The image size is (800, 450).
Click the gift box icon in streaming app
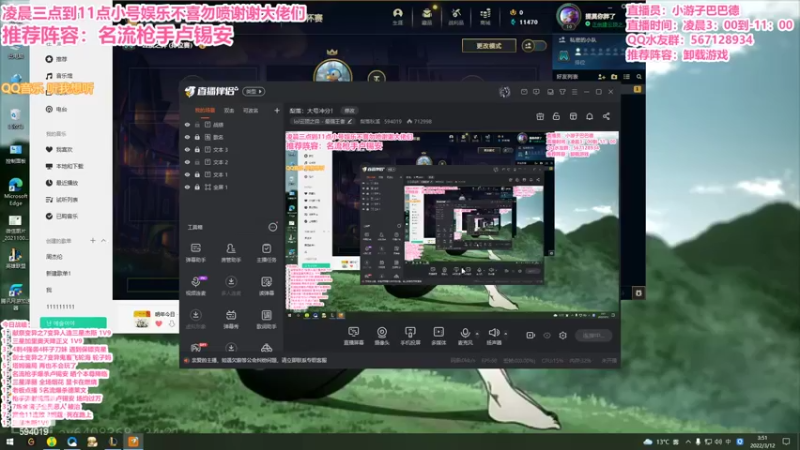click(540, 116)
